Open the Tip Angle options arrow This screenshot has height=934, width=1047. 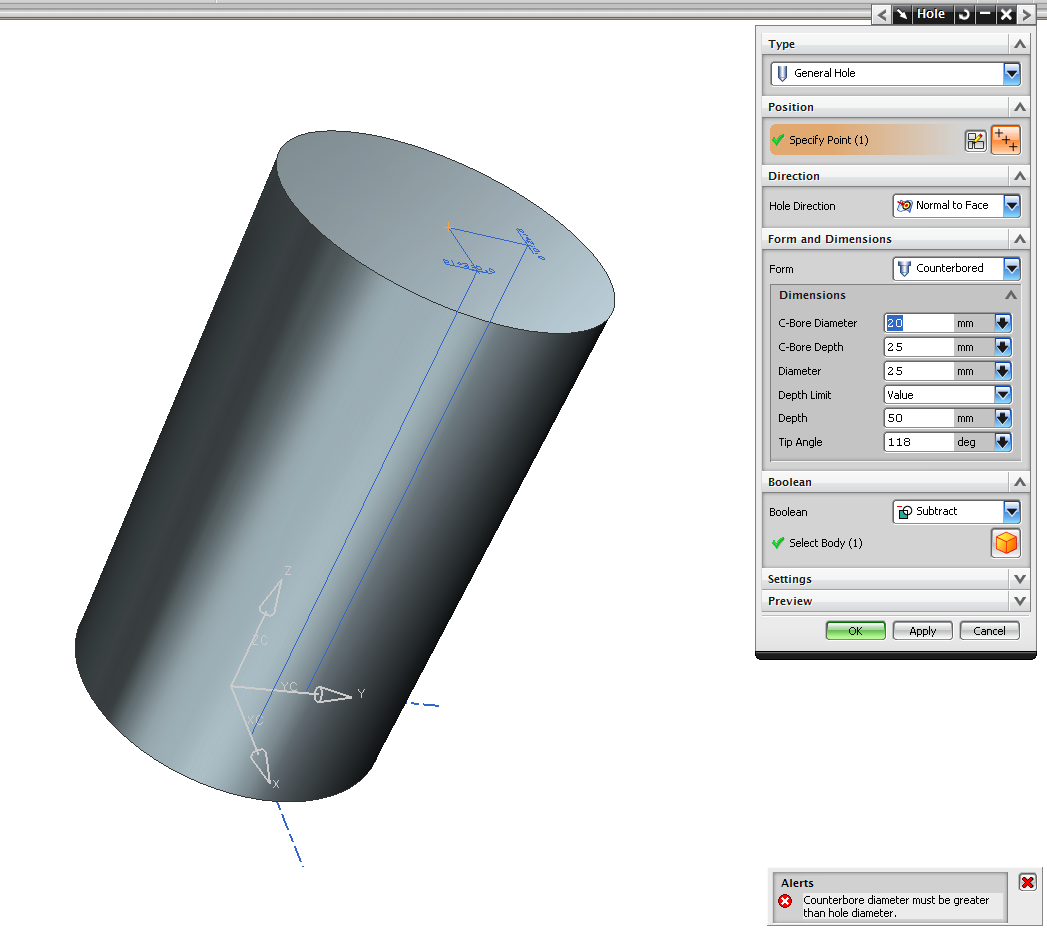coord(1002,442)
